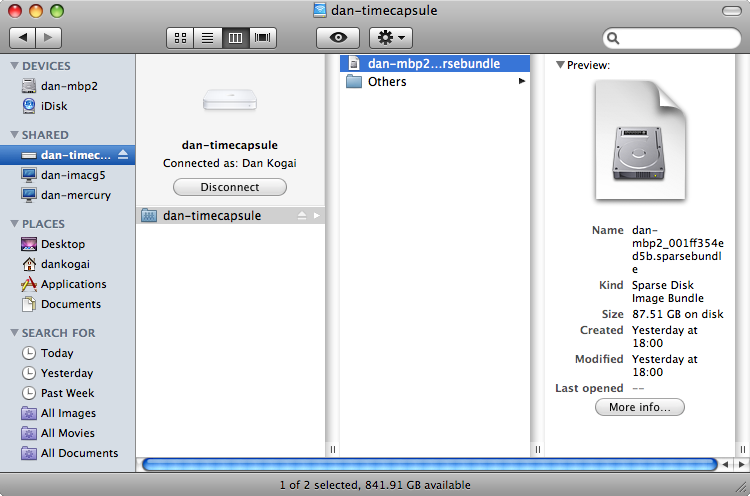The image size is (750, 496).
Task: Click the scroll left arrow
Action: pos(725,464)
